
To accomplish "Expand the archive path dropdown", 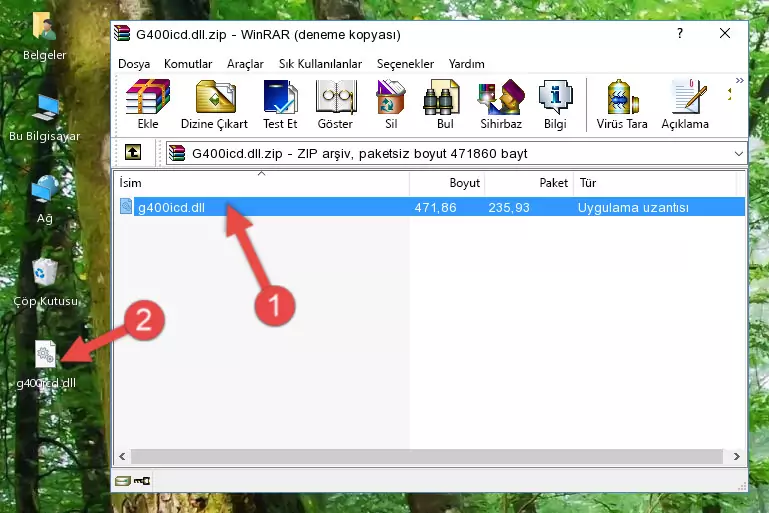I will click(x=738, y=154).
